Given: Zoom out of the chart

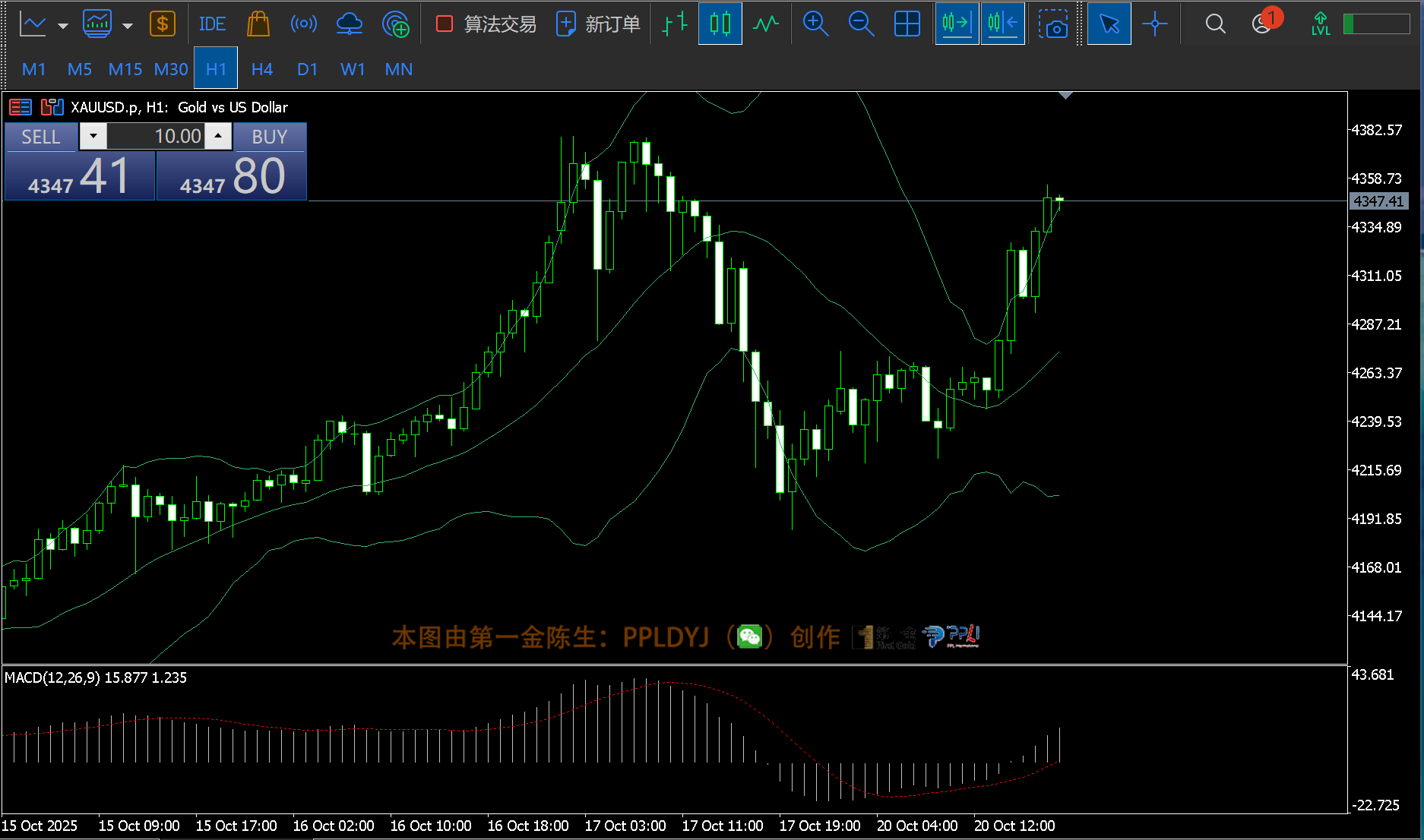Looking at the screenshot, I should (861, 24).
